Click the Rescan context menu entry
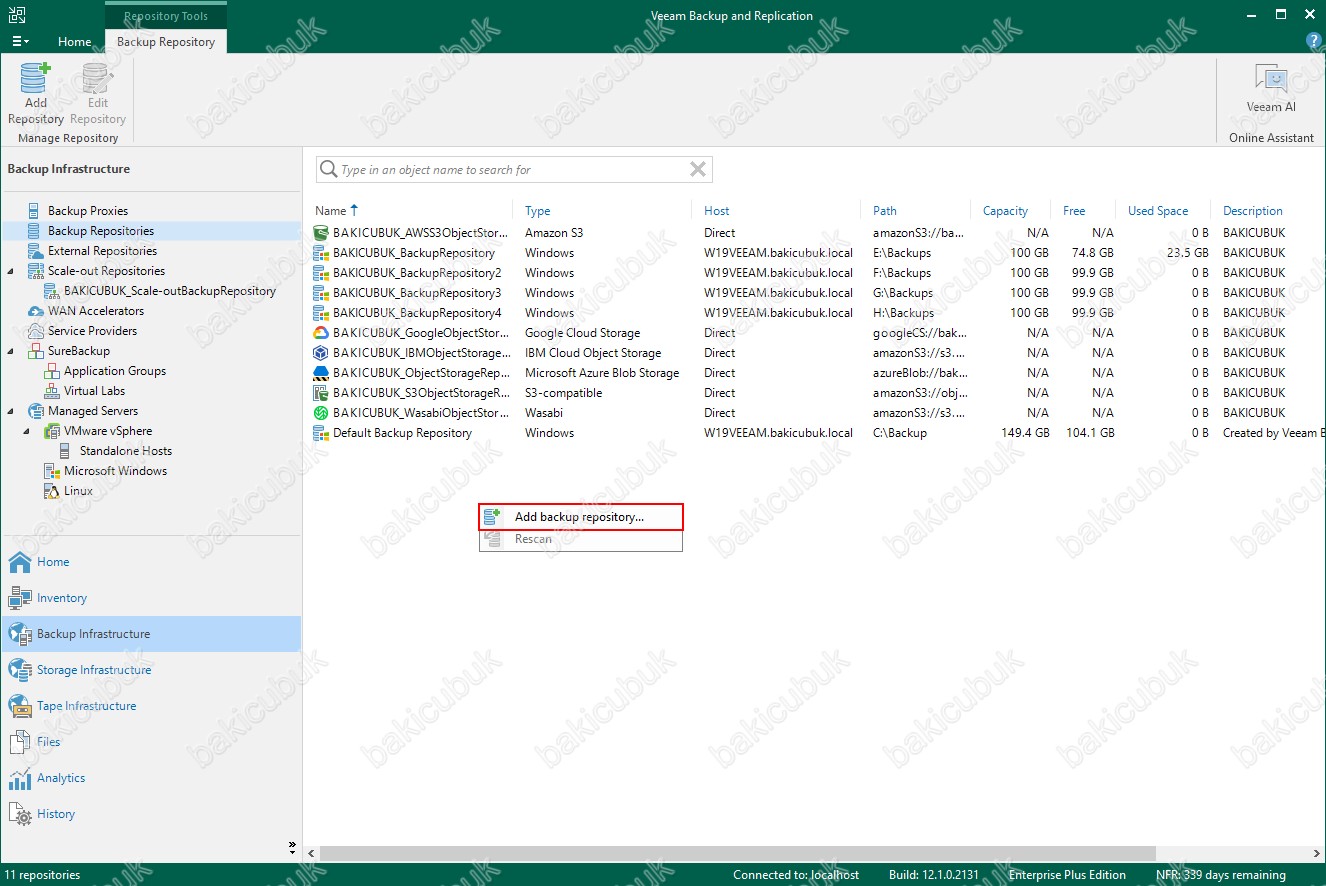Screen dimensions: 1326x886 point(581,539)
